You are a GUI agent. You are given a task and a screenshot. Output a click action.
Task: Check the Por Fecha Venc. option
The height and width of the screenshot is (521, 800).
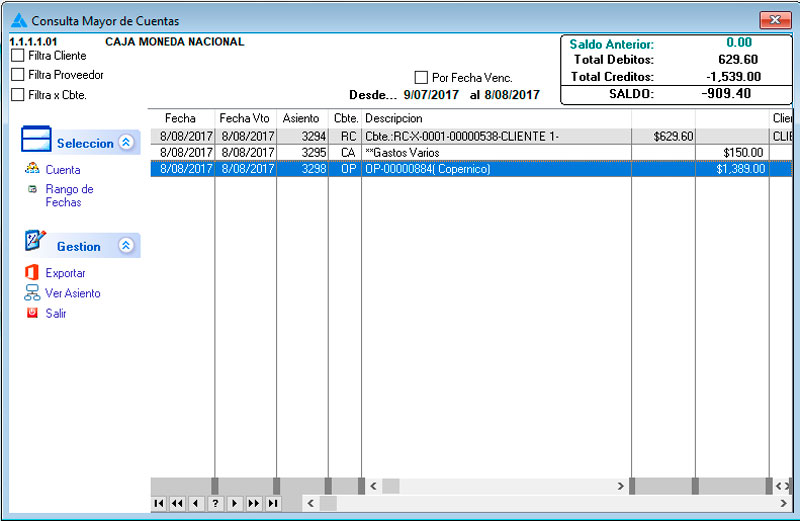(x=422, y=78)
